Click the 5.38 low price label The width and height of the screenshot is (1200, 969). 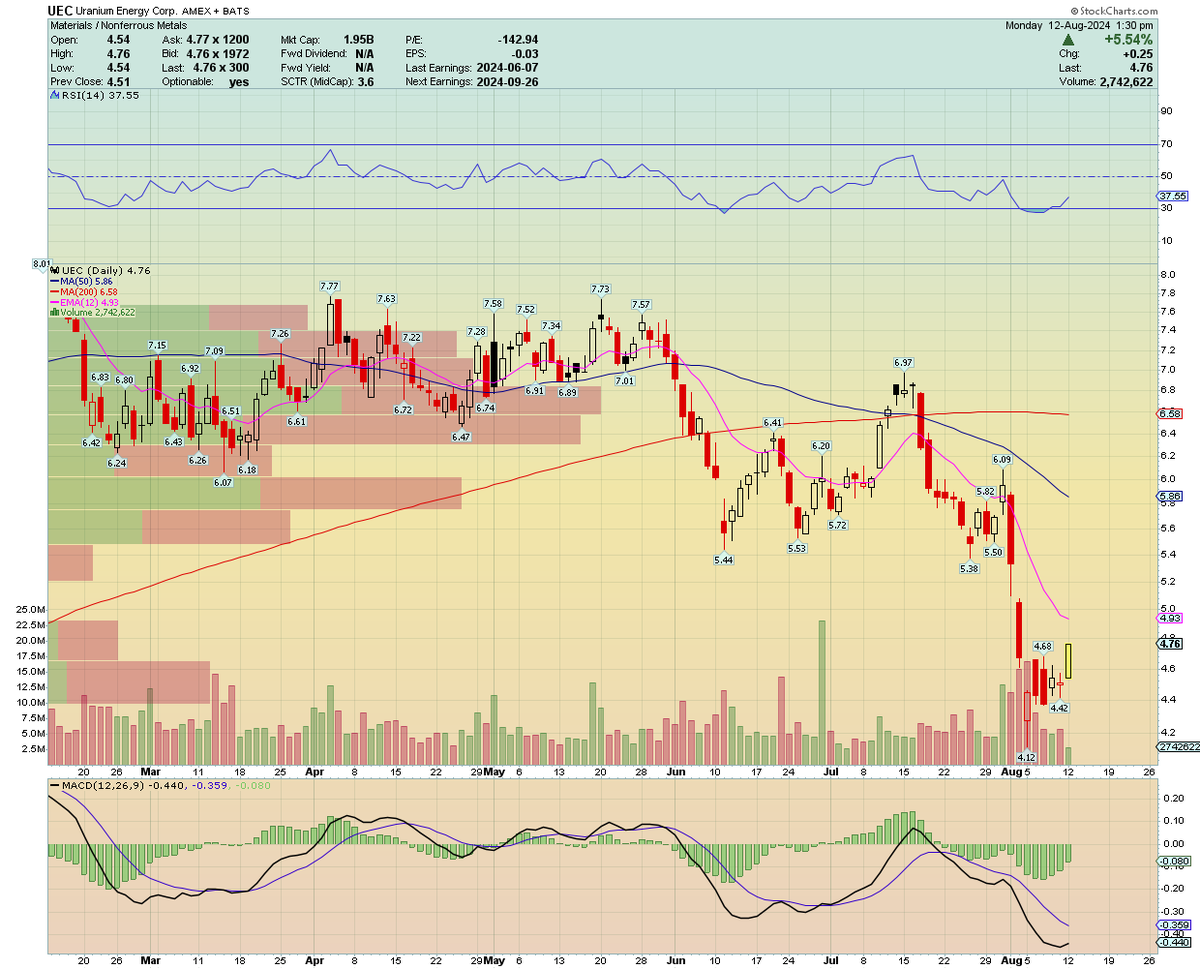(x=969, y=568)
